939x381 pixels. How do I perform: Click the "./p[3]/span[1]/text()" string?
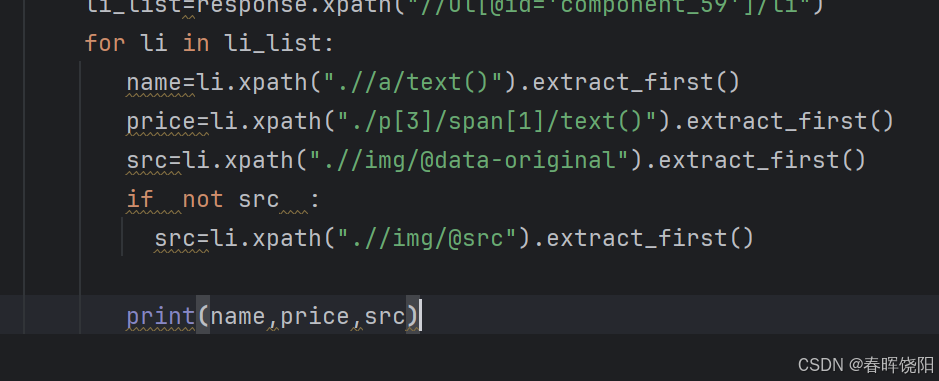point(497,121)
